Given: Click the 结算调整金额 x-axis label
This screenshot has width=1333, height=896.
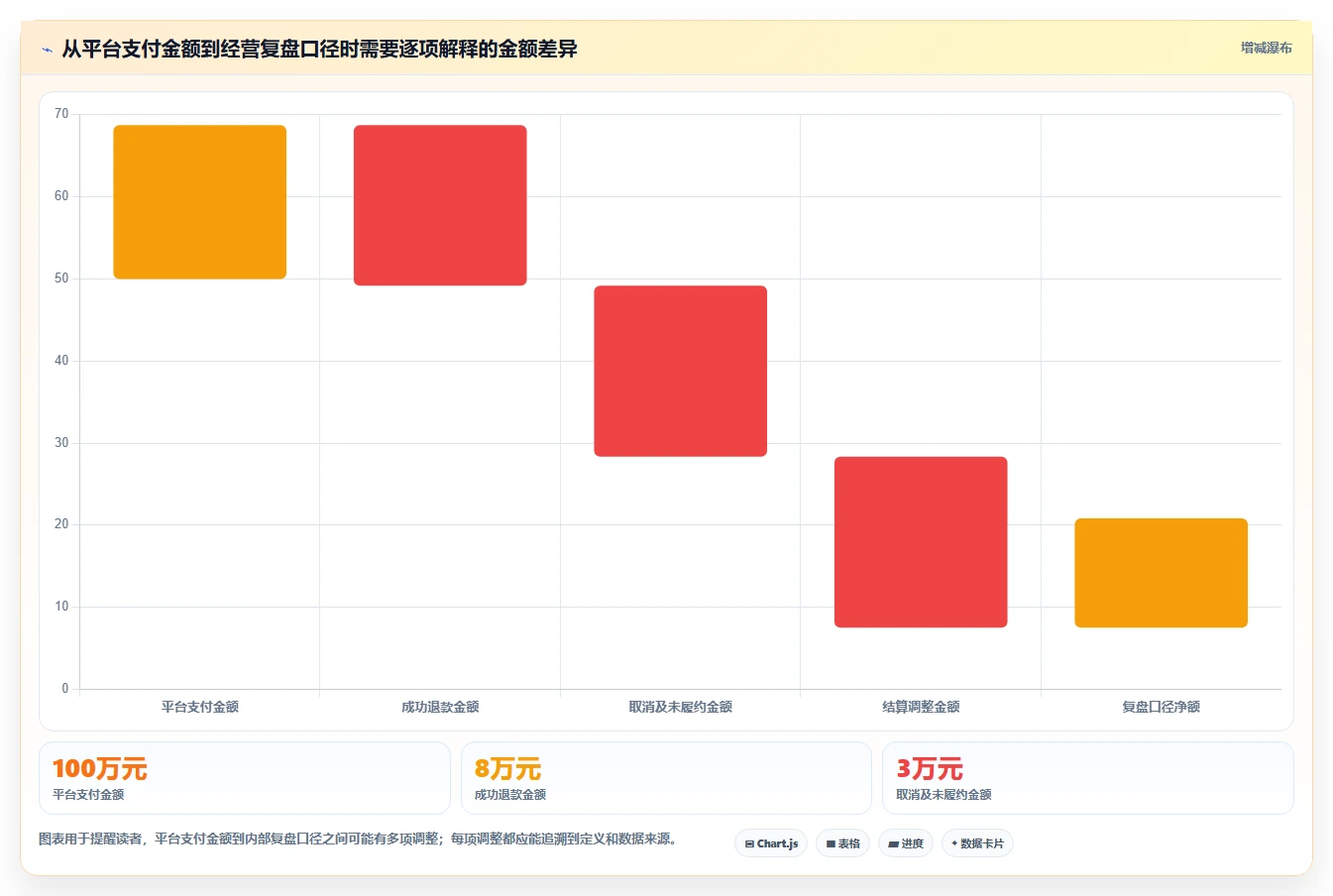Looking at the screenshot, I should 921,707.
